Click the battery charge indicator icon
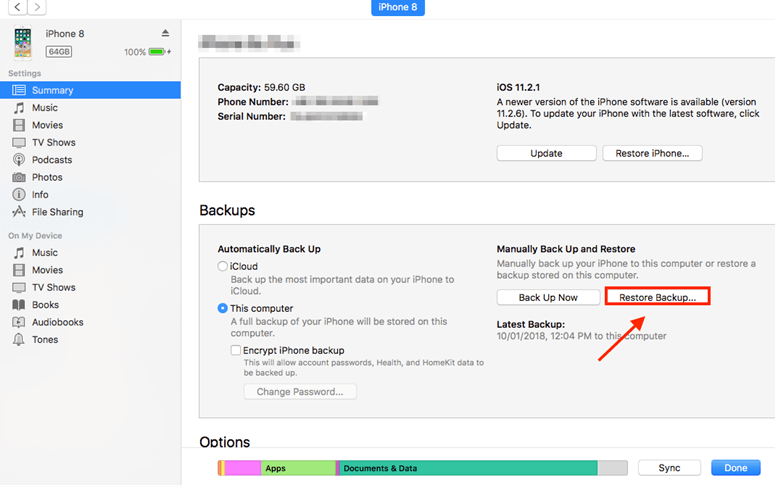775x487 pixels. [159, 51]
